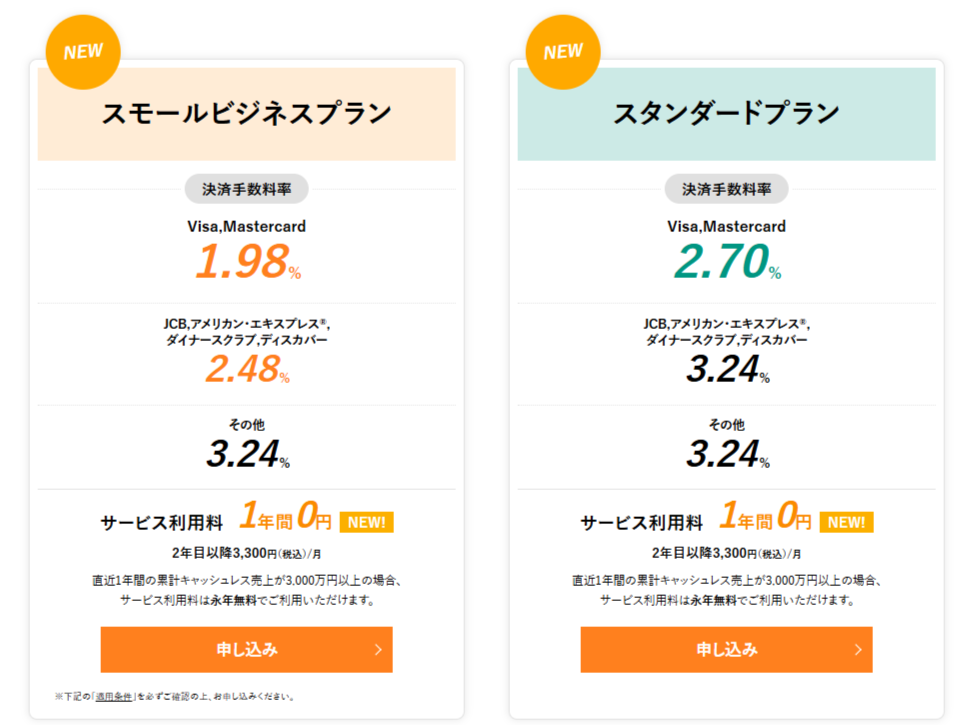Open the 適用条件 link

[x=114, y=696]
